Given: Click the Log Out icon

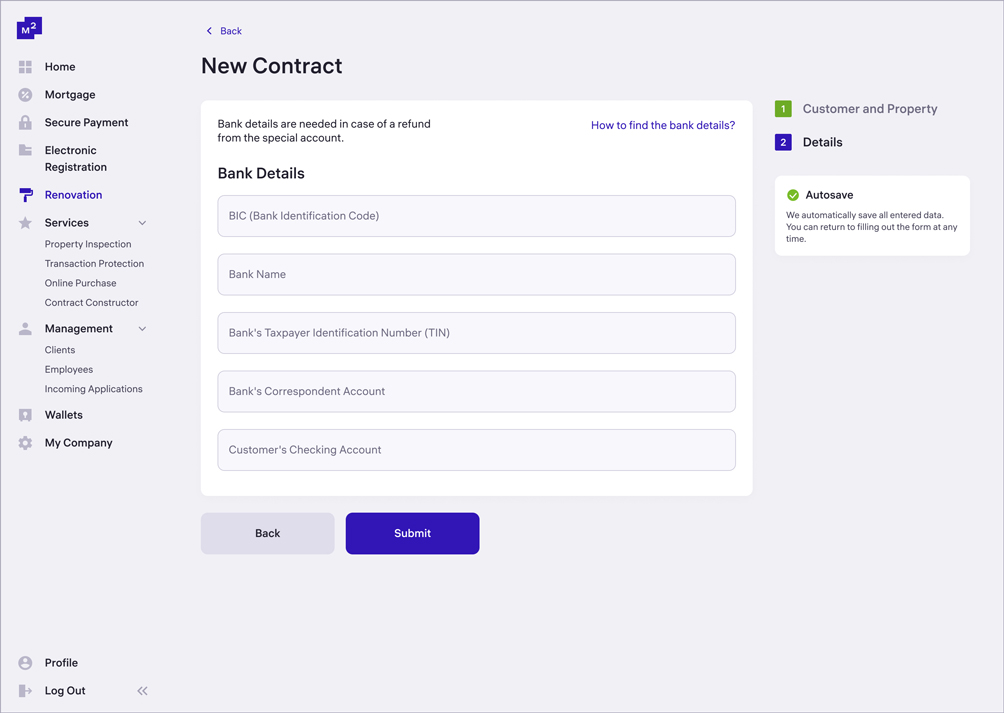Looking at the screenshot, I should point(24,690).
